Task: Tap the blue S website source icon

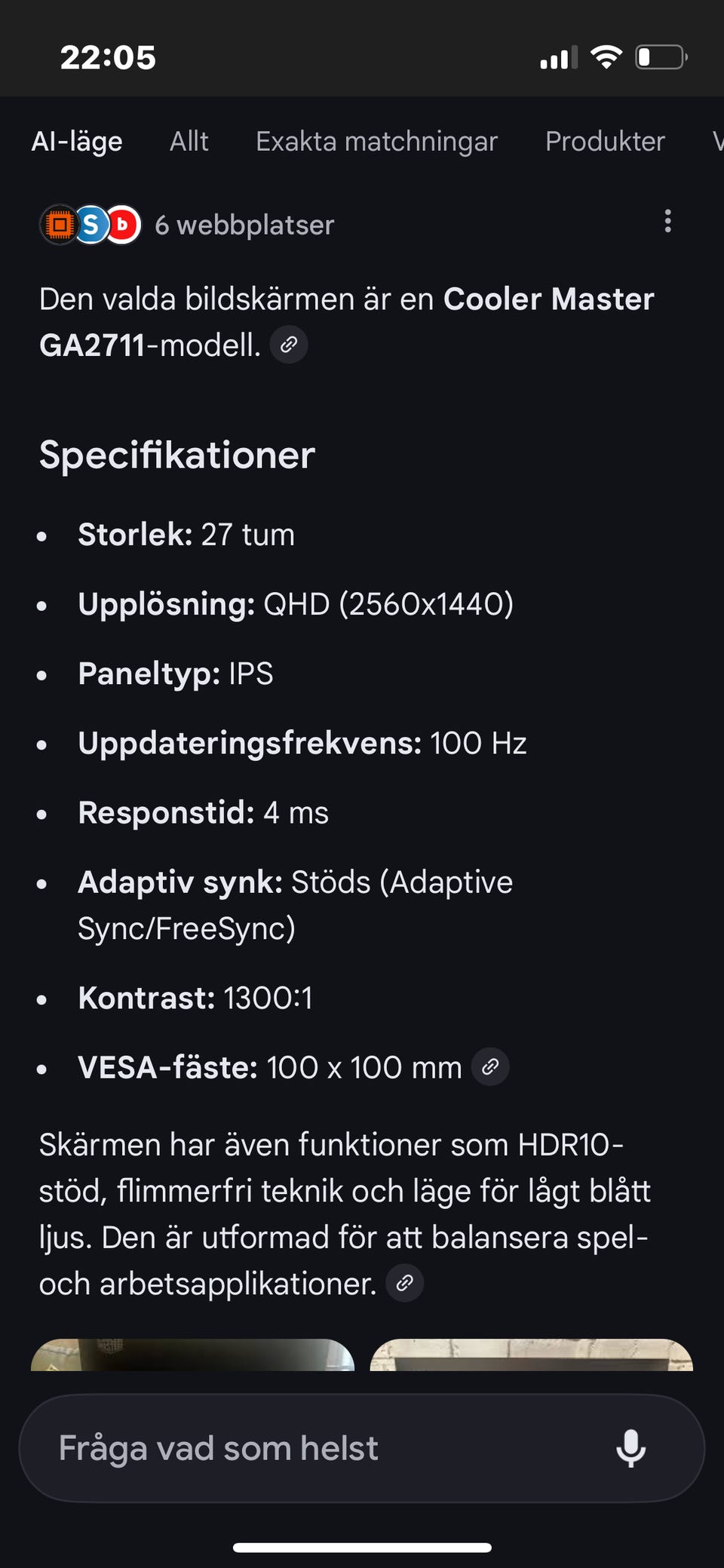Action: click(x=91, y=225)
